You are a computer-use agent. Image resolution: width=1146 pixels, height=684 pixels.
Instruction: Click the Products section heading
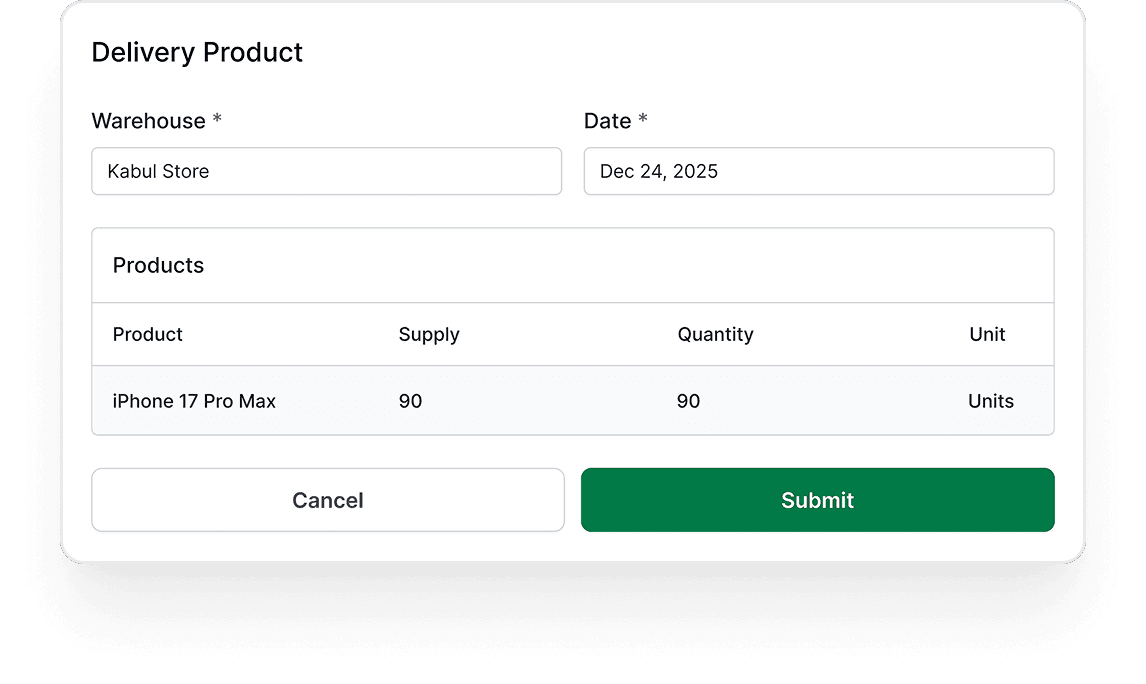click(158, 265)
